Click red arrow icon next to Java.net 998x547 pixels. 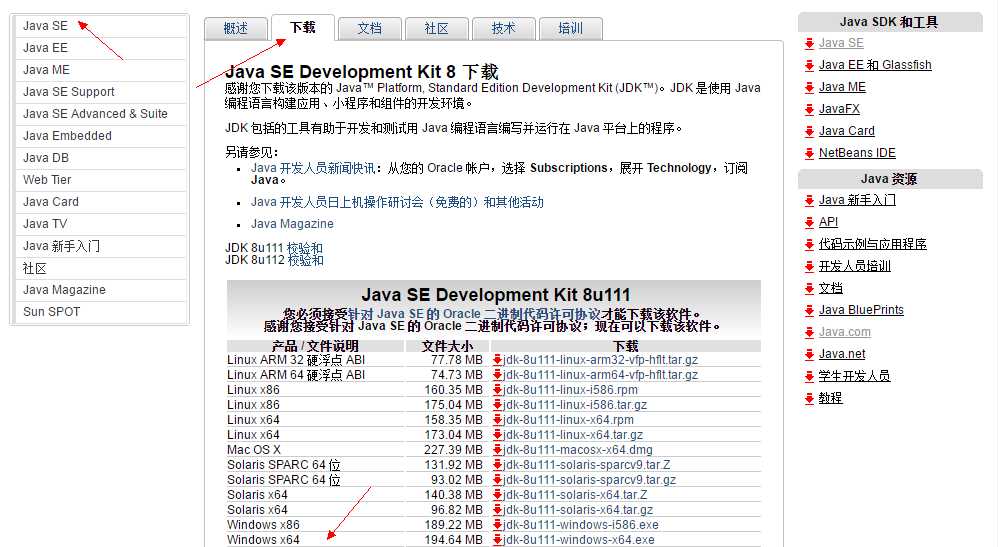pyautogui.click(x=809, y=355)
